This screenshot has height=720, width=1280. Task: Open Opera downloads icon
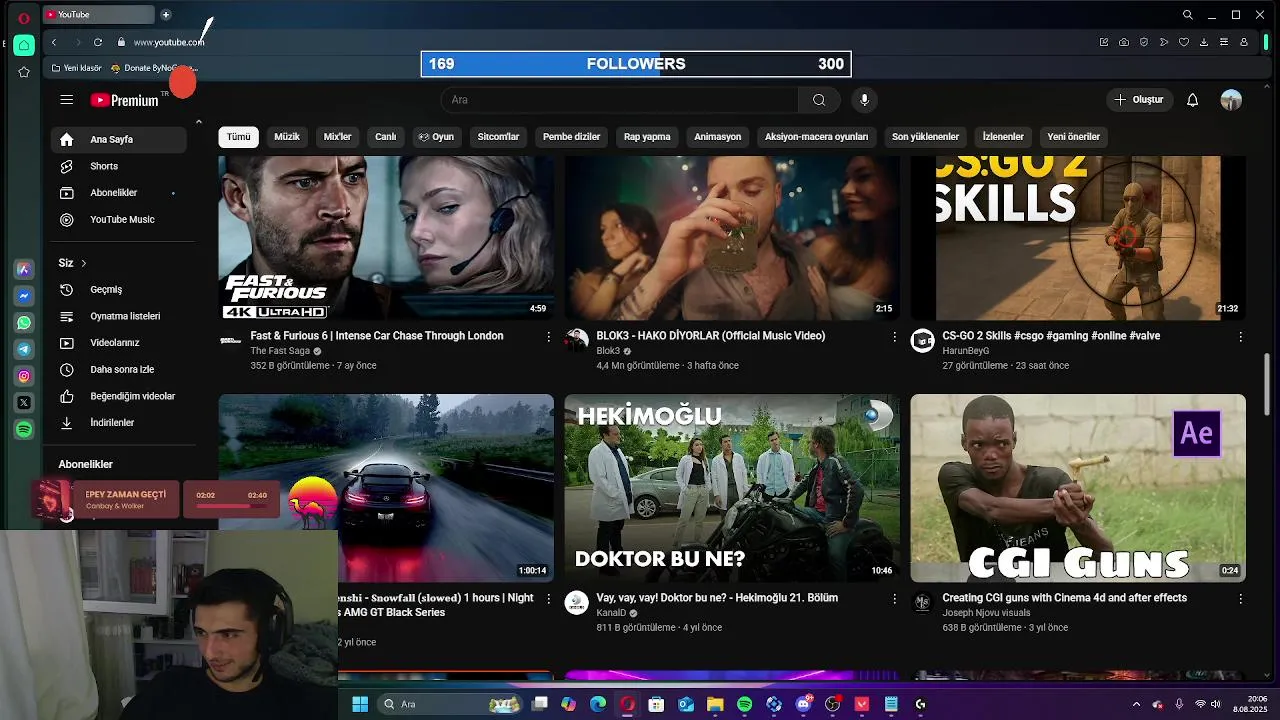[x=1204, y=42]
